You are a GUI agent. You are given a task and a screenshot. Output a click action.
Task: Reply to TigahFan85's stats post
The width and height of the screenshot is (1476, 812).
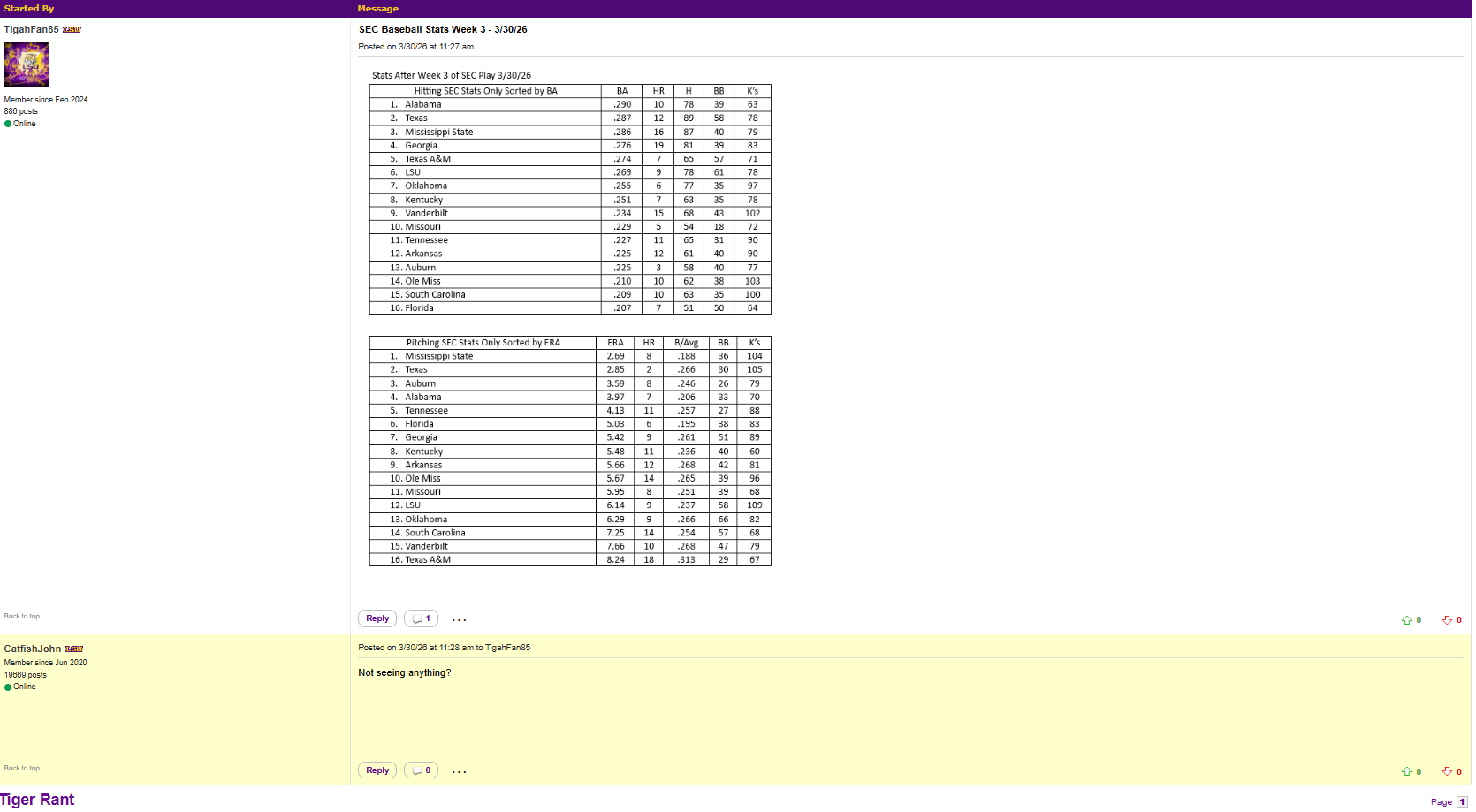point(377,618)
